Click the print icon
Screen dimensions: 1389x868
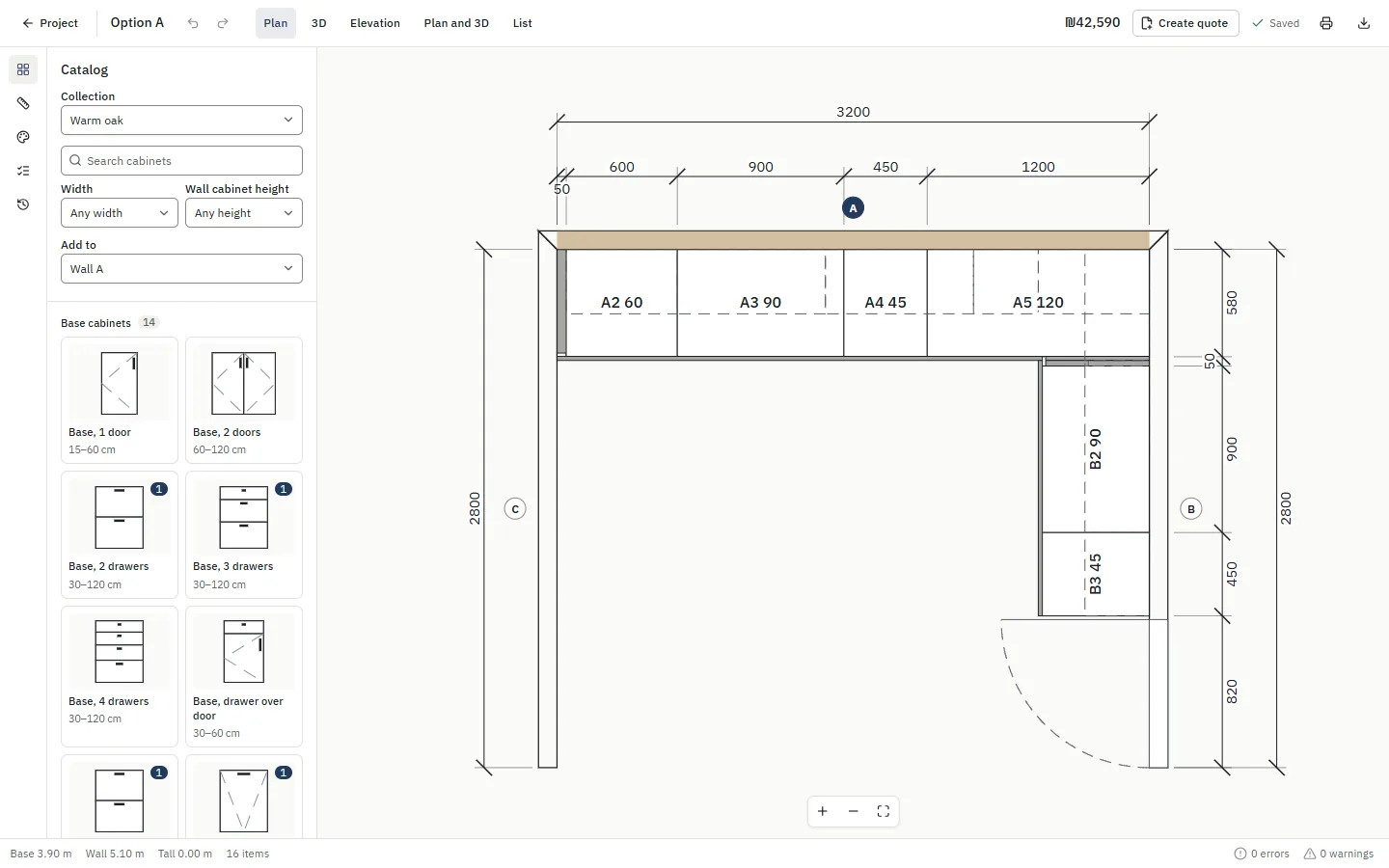(x=1326, y=23)
